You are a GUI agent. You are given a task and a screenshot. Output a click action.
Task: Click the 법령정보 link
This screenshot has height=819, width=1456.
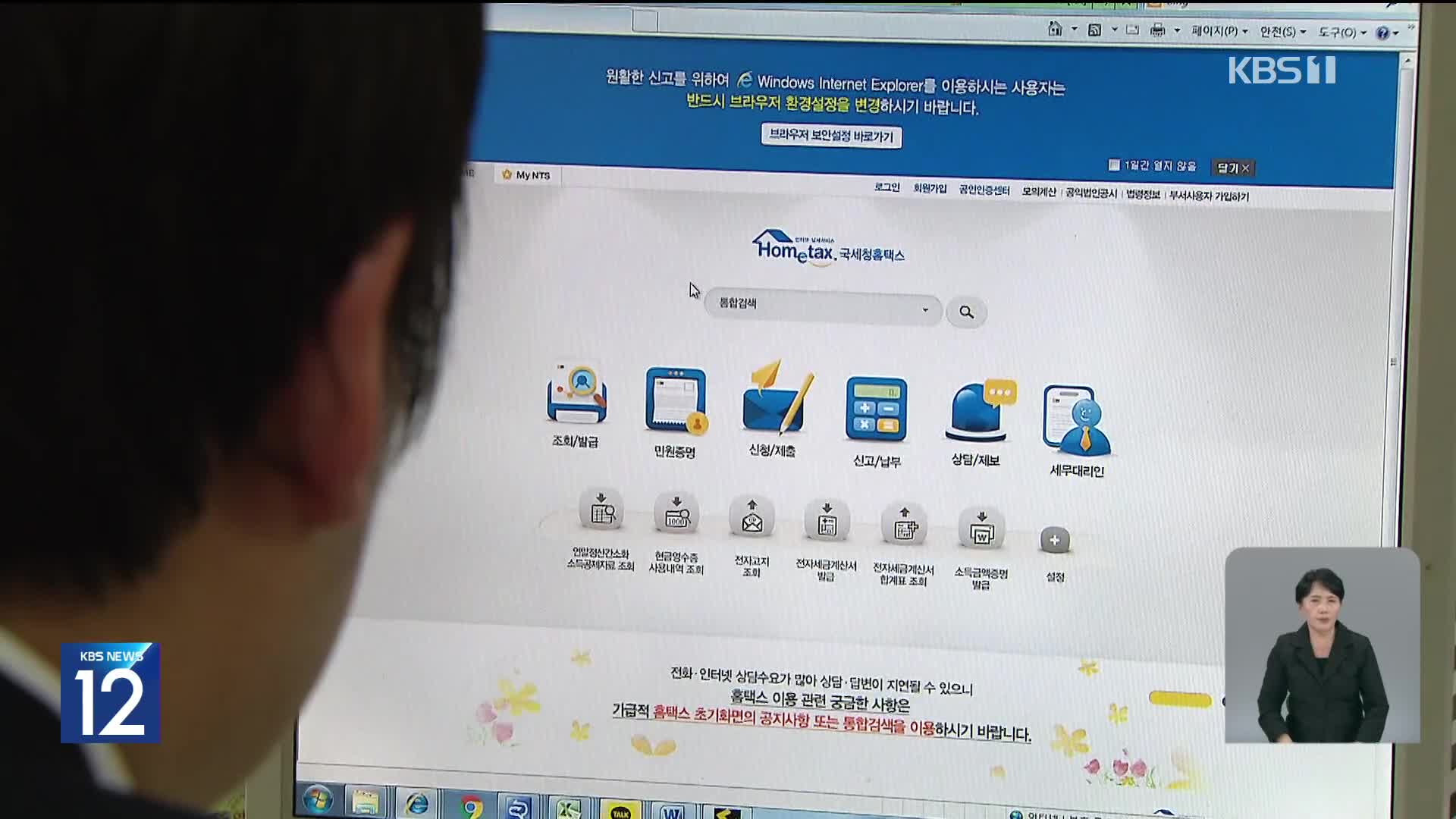pos(1143,195)
